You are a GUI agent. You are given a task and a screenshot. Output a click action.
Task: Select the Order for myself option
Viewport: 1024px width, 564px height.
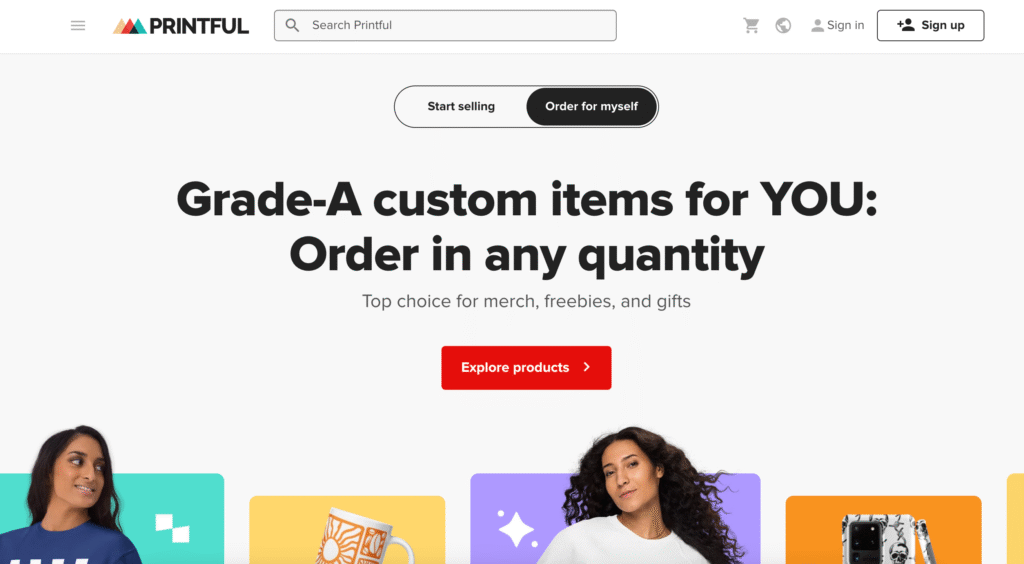coord(592,106)
